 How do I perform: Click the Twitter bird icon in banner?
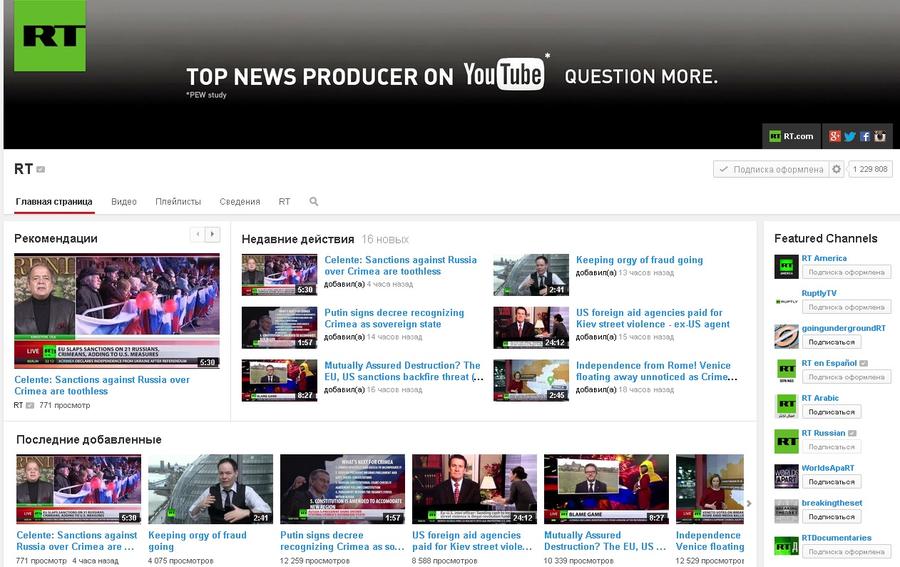click(850, 136)
